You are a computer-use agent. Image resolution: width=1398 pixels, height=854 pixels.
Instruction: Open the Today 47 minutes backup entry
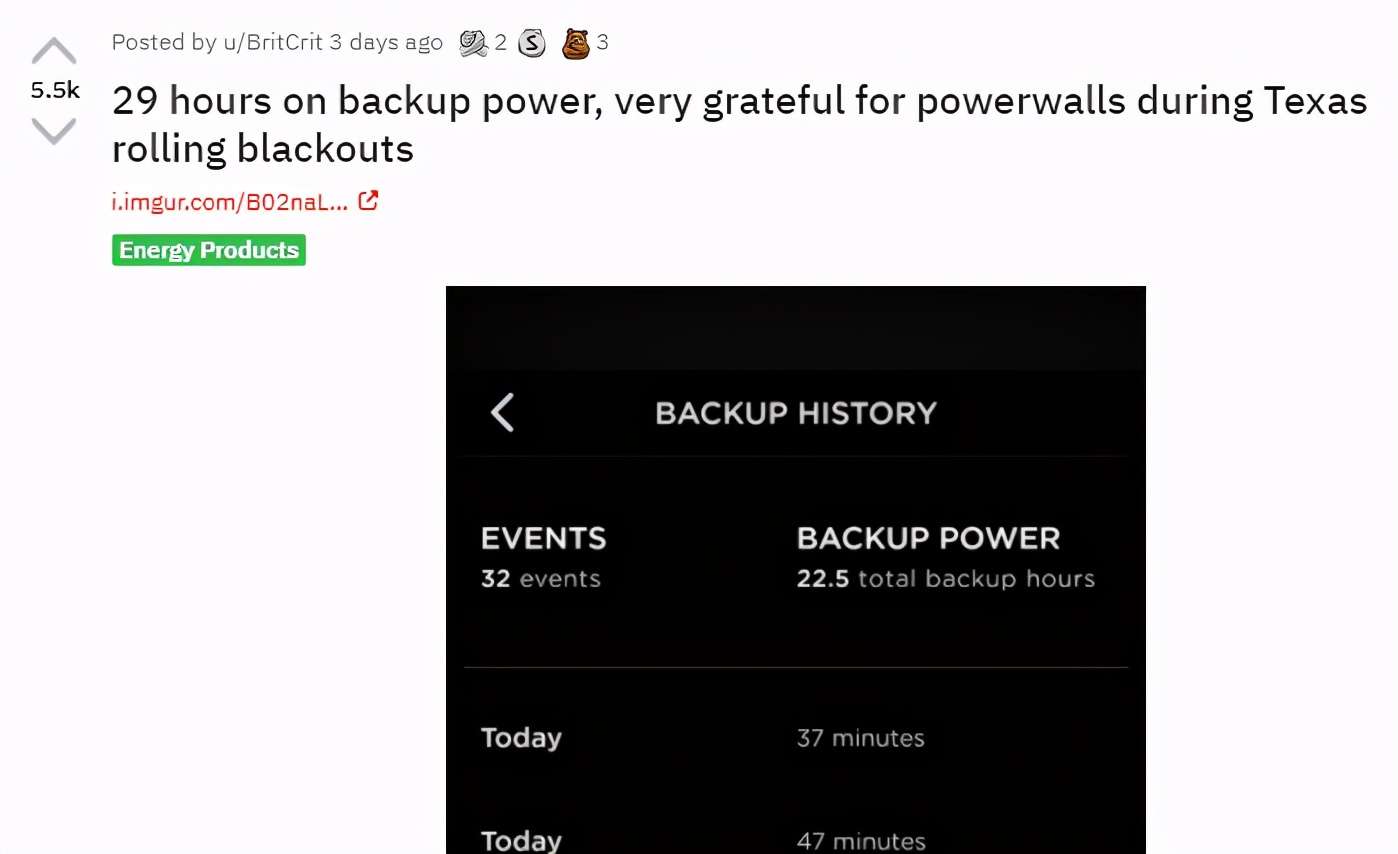tap(795, 840)
